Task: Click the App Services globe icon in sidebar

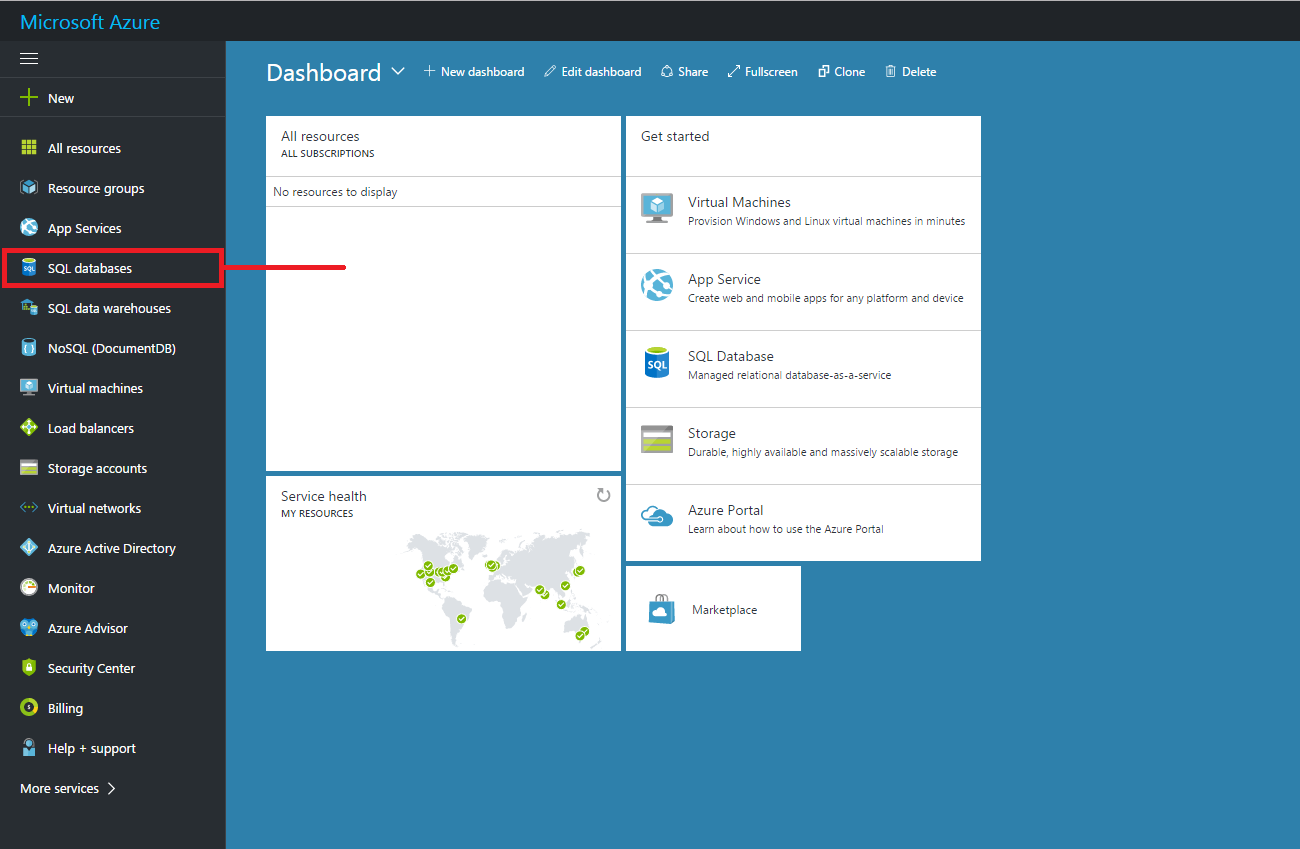Action: (x=29, y=228)
